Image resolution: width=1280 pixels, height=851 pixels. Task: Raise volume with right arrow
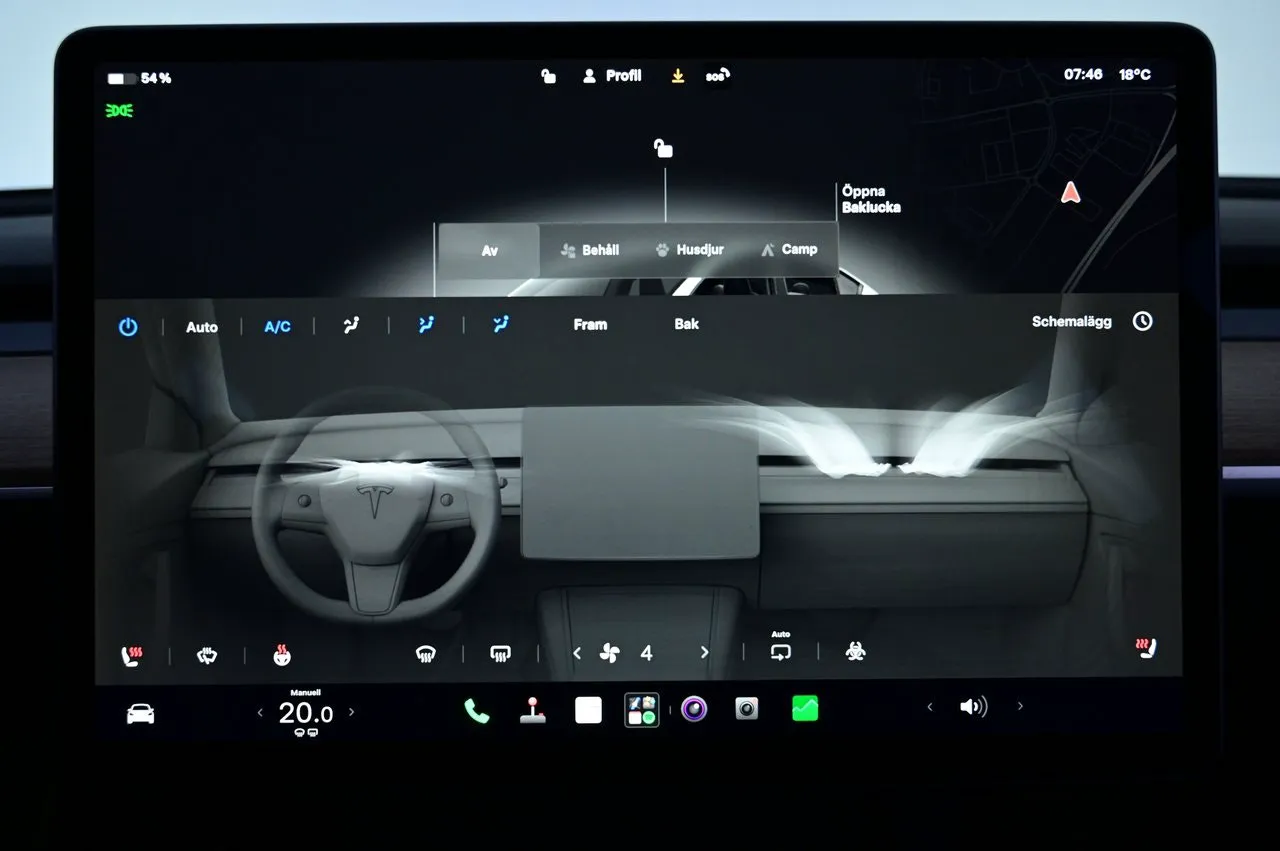pos(1020,706)
